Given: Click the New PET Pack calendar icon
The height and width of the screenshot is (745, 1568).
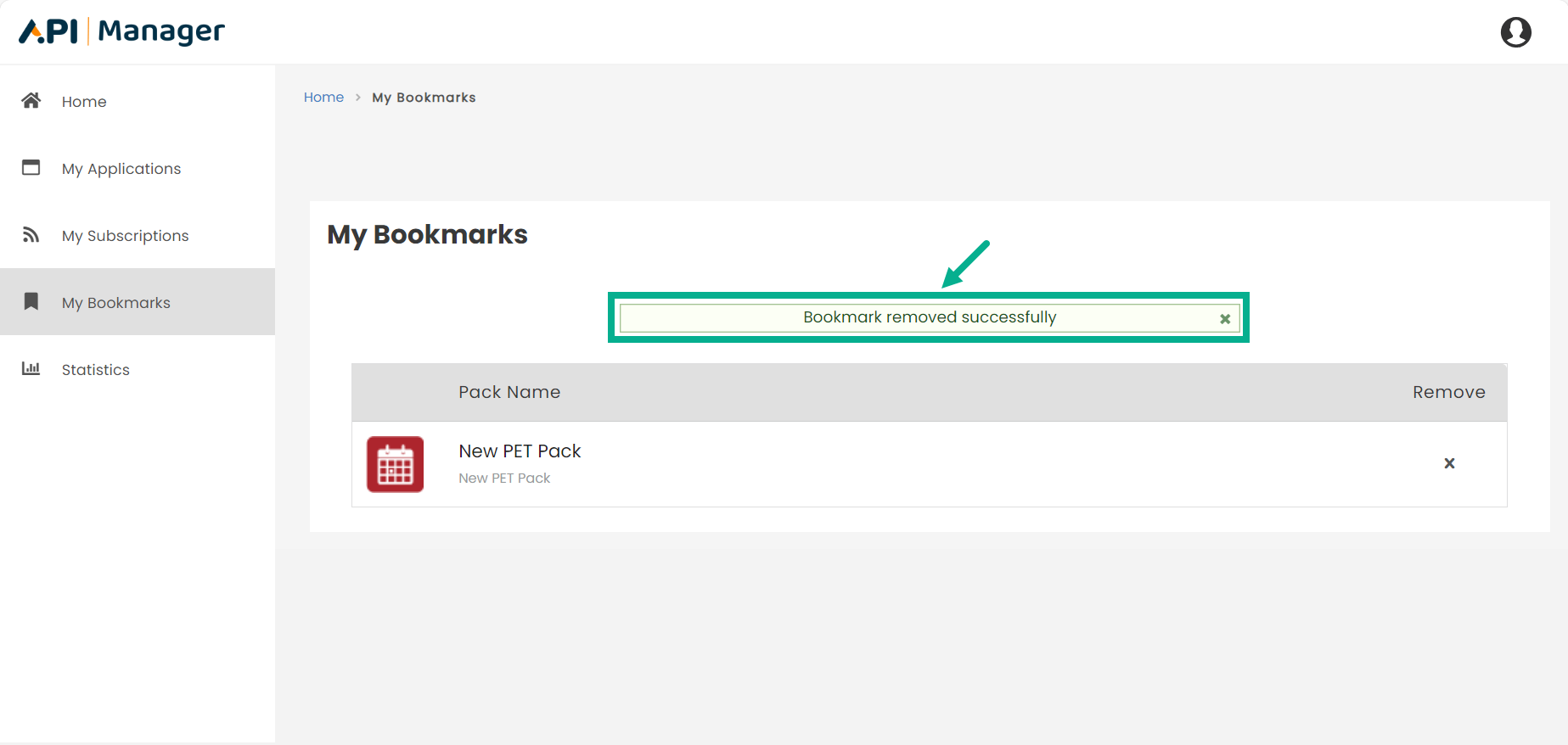Looking at the screenshot, I should point(394,464).
